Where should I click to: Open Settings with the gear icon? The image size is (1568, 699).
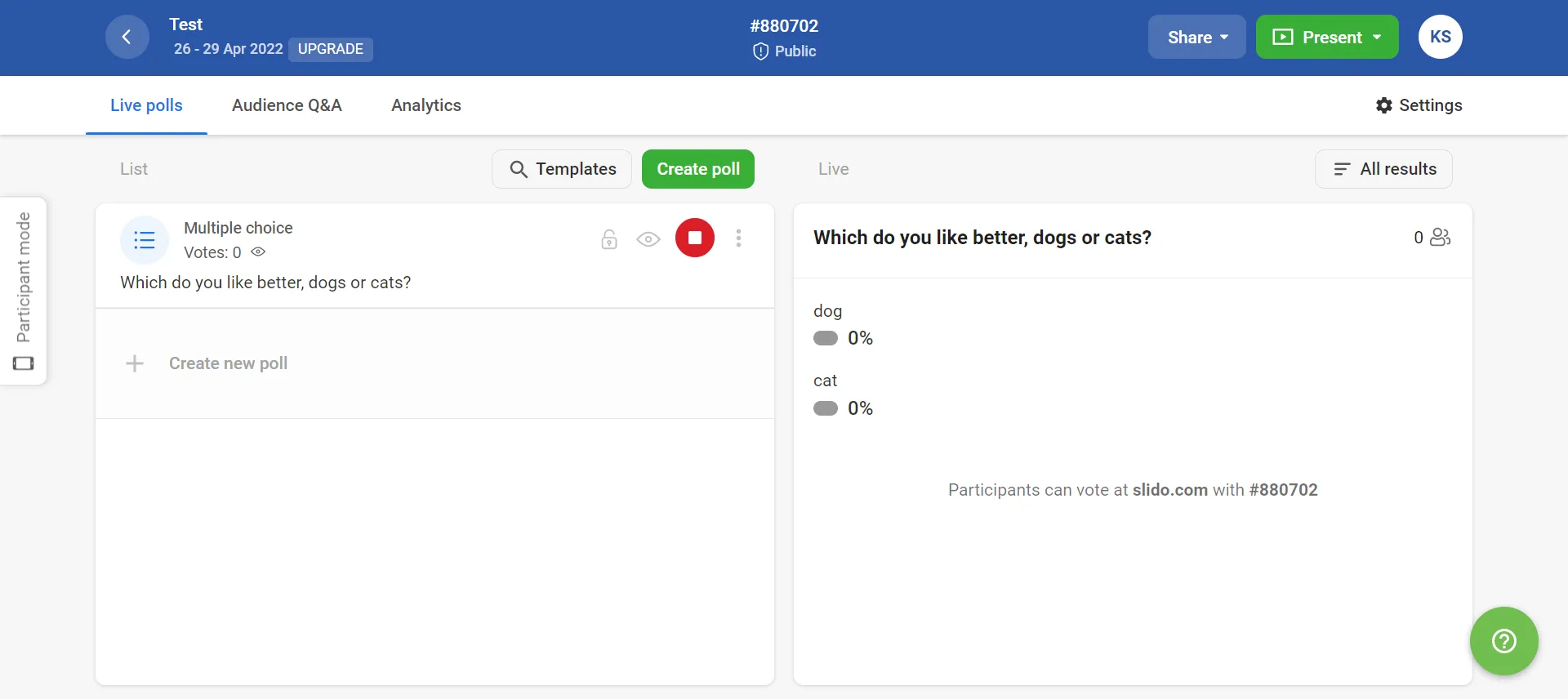[1384, 105]
